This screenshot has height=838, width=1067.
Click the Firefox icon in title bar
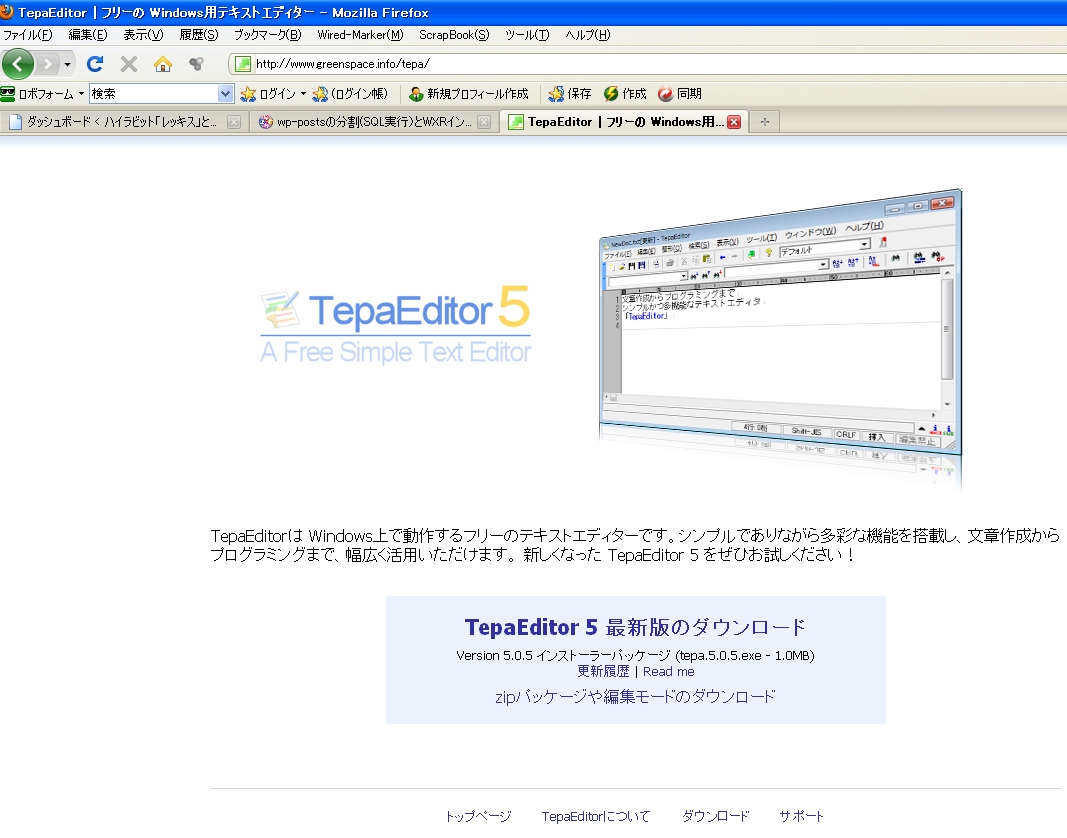point(6,12)
